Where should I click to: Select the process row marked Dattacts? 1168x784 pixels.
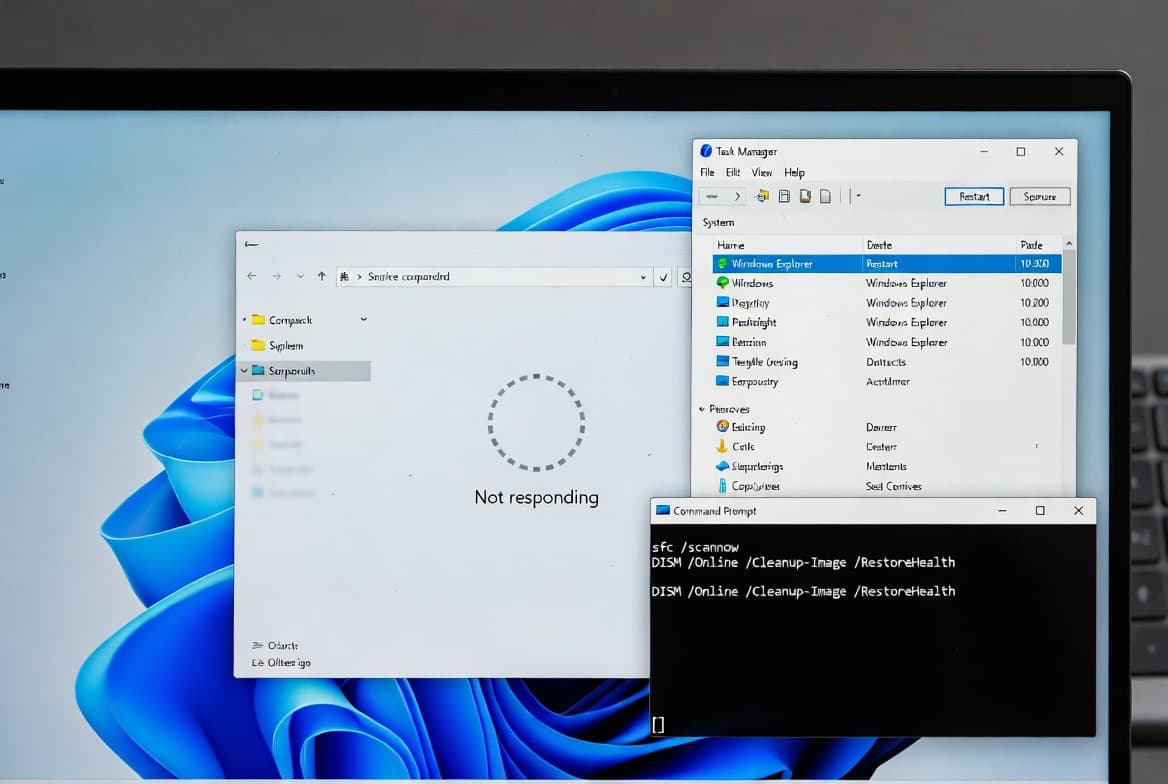(886, 362)
